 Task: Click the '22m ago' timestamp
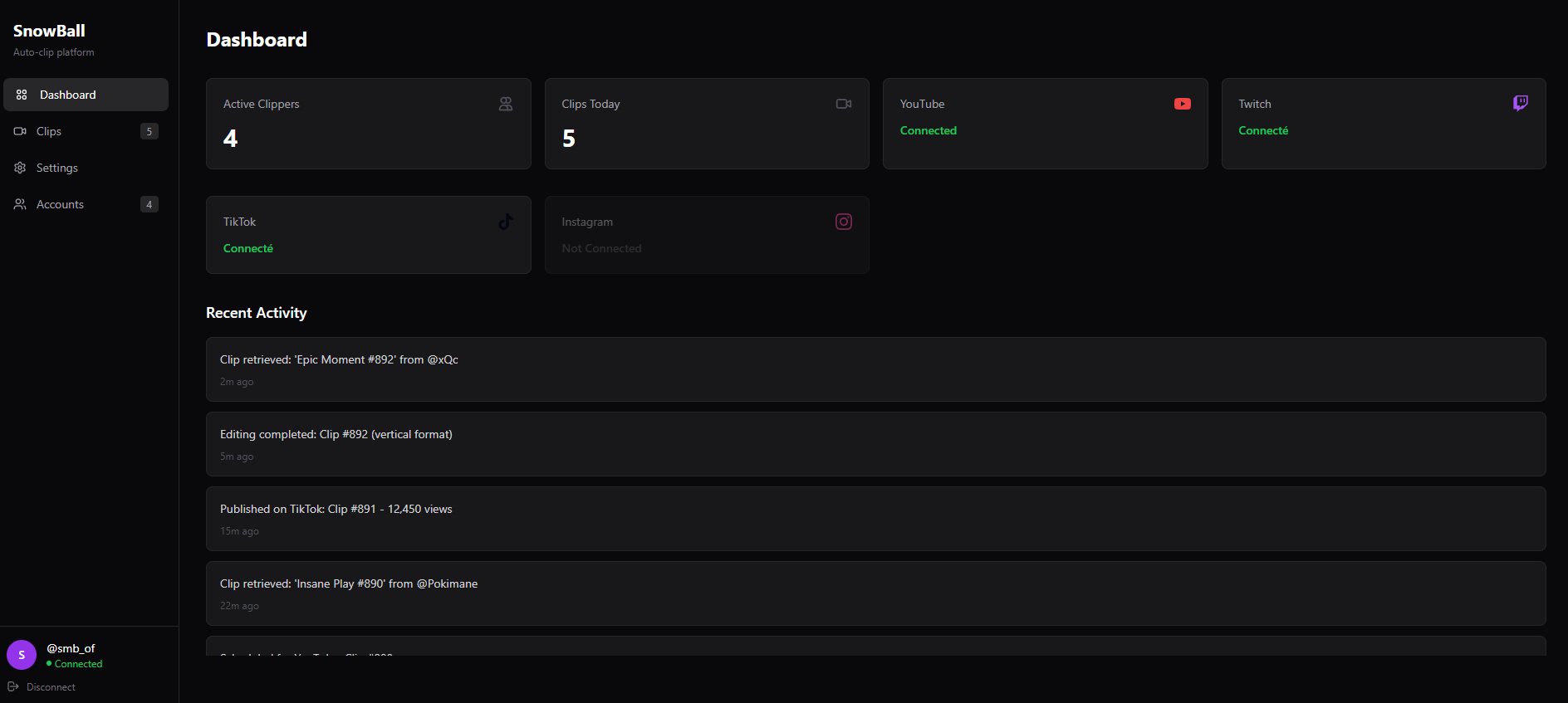239,606
